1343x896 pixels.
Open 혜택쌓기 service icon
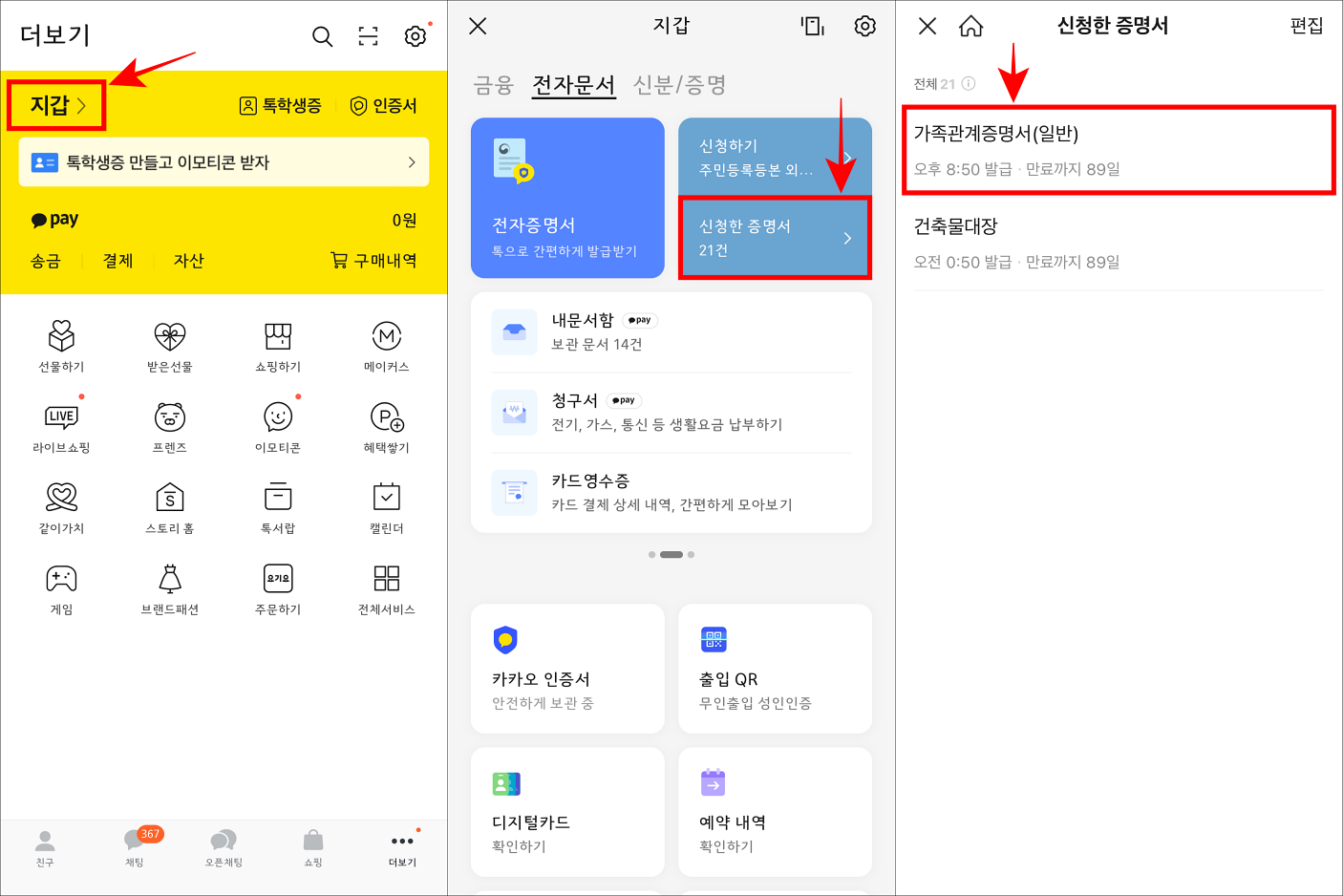(386, 427)
